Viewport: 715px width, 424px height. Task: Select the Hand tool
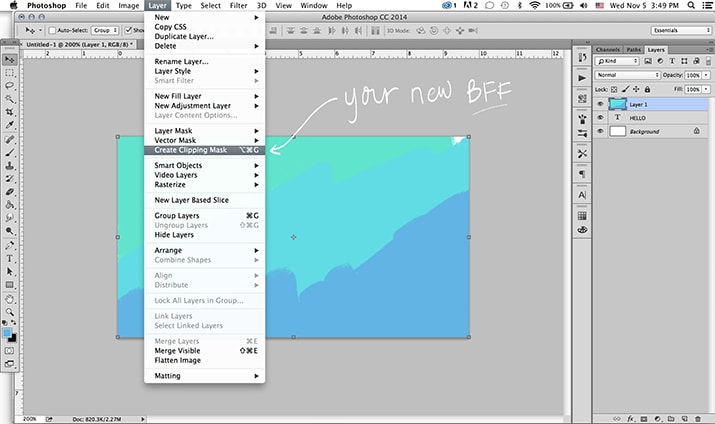click(x=10, y=300)
